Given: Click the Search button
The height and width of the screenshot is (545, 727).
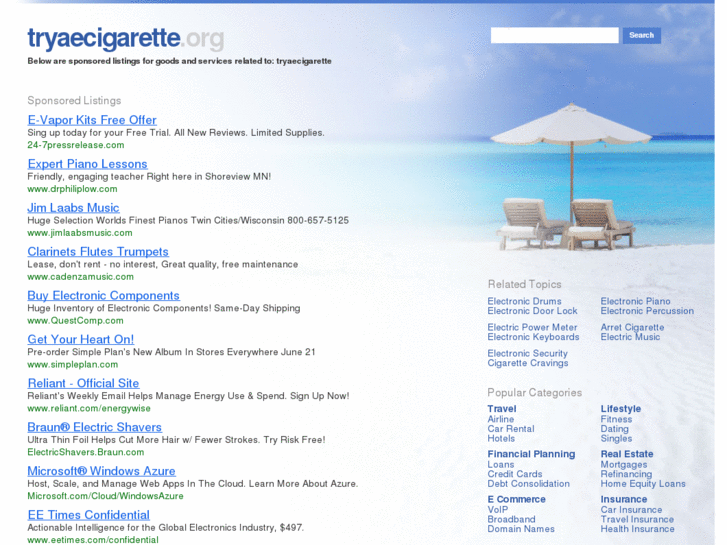Looking at the screenshot, I should 642,35.
